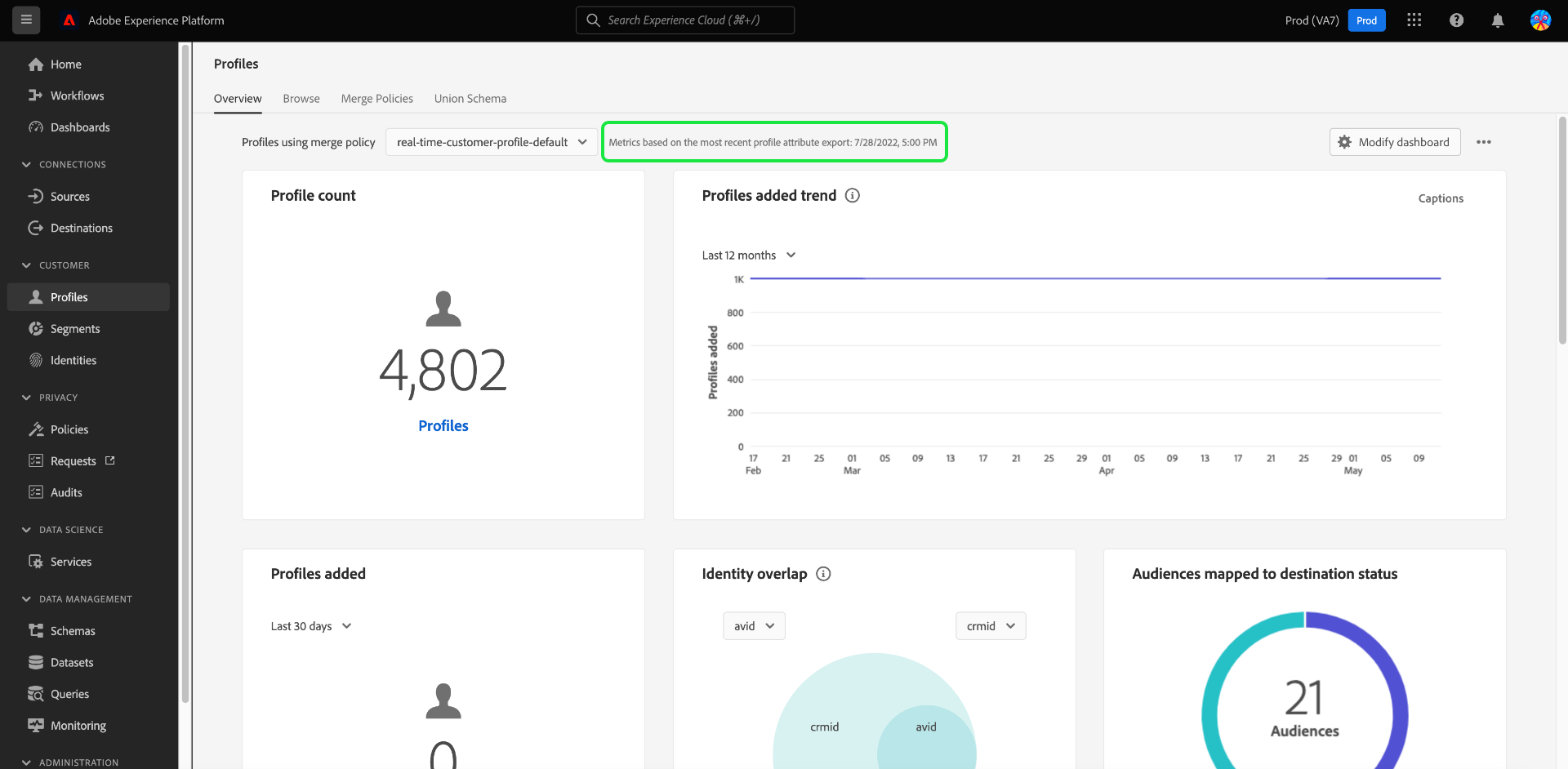This screenshot has width=1568, height=769.
Task: Click the Captions button on trend chart
Action: pyautogui.click(x=1441, y=198)
